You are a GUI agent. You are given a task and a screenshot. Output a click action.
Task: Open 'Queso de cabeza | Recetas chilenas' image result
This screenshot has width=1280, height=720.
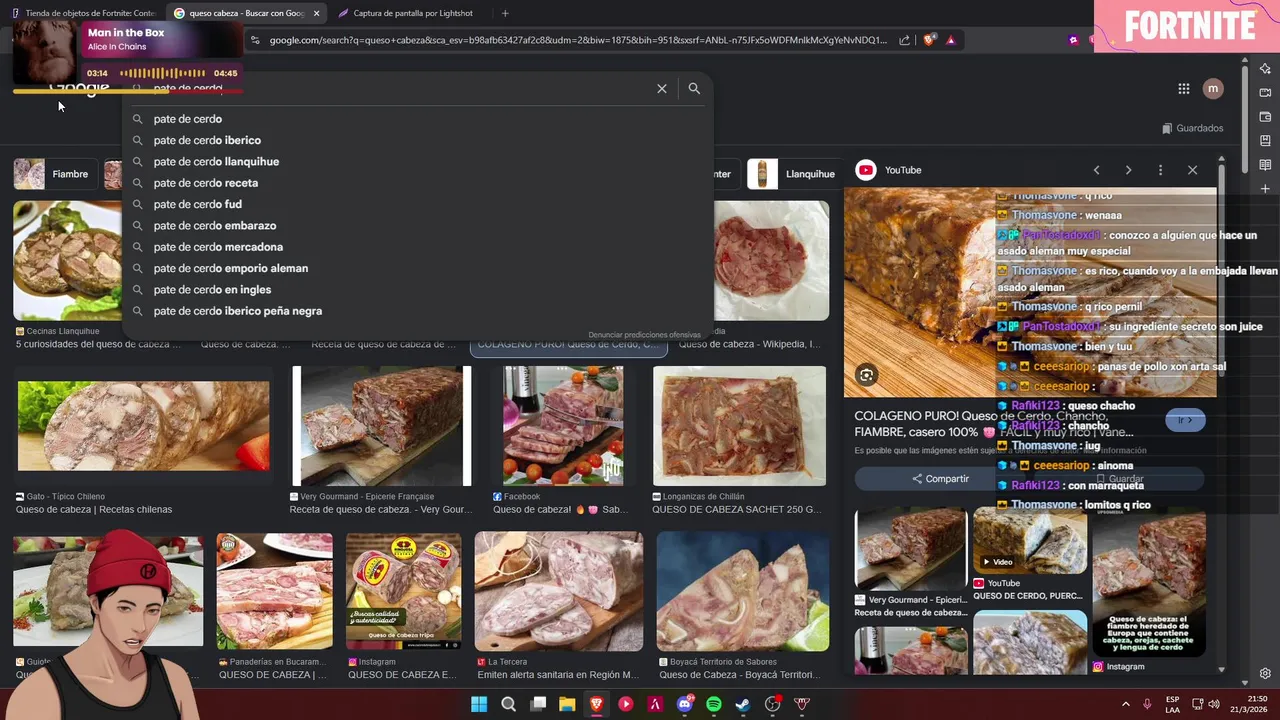coord(143,426)
